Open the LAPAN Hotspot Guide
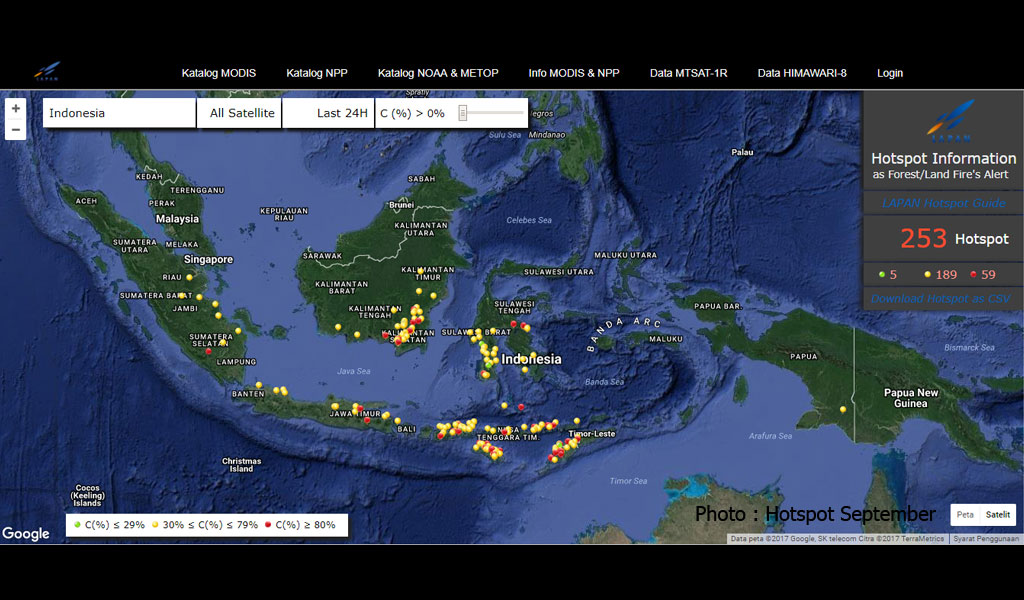Screen dimensions: 1024x600 click(x=941, y=203)
